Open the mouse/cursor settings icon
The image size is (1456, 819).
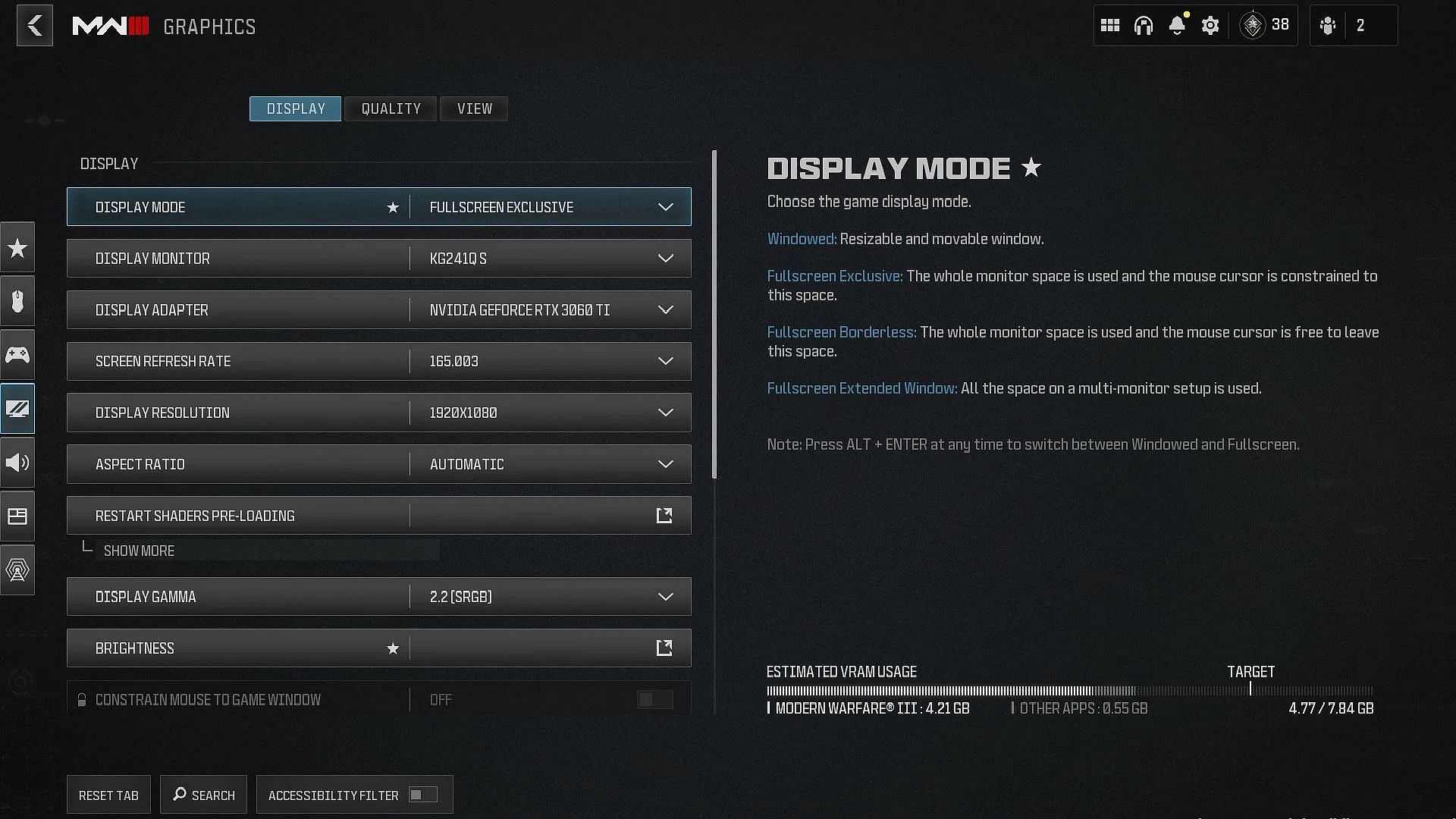[17, 301]
